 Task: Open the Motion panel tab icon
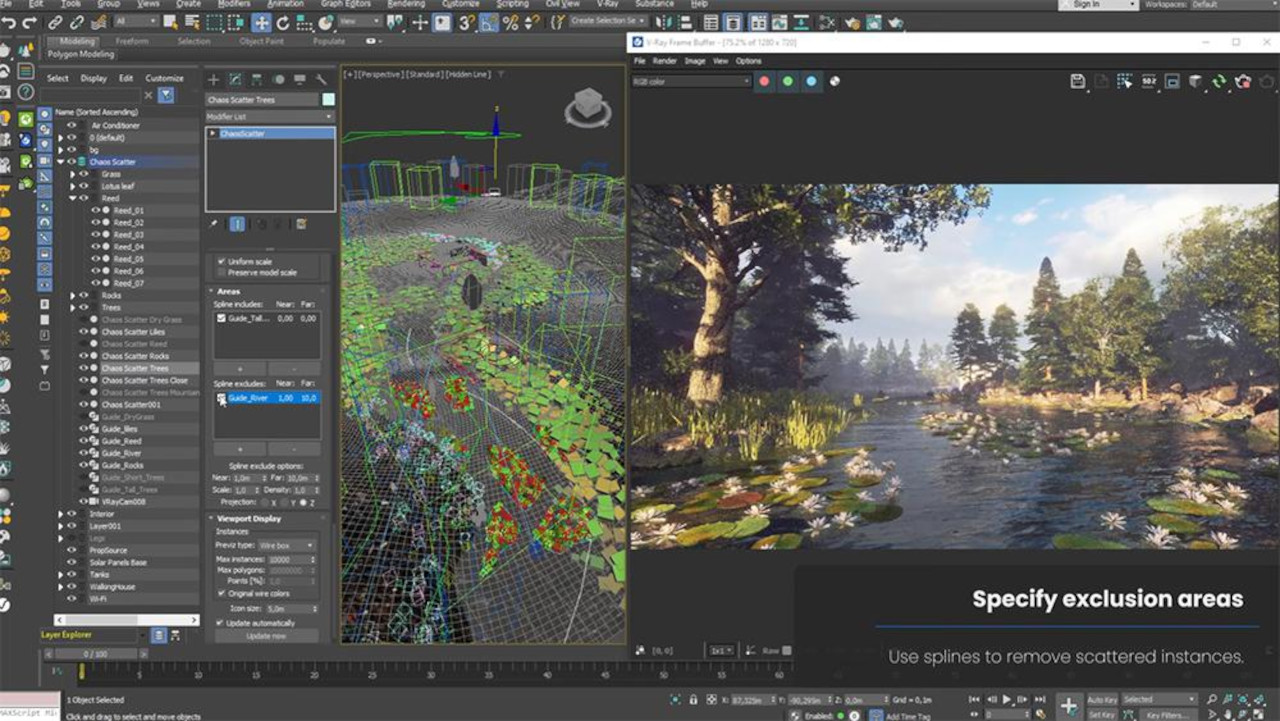click(278, 79)
